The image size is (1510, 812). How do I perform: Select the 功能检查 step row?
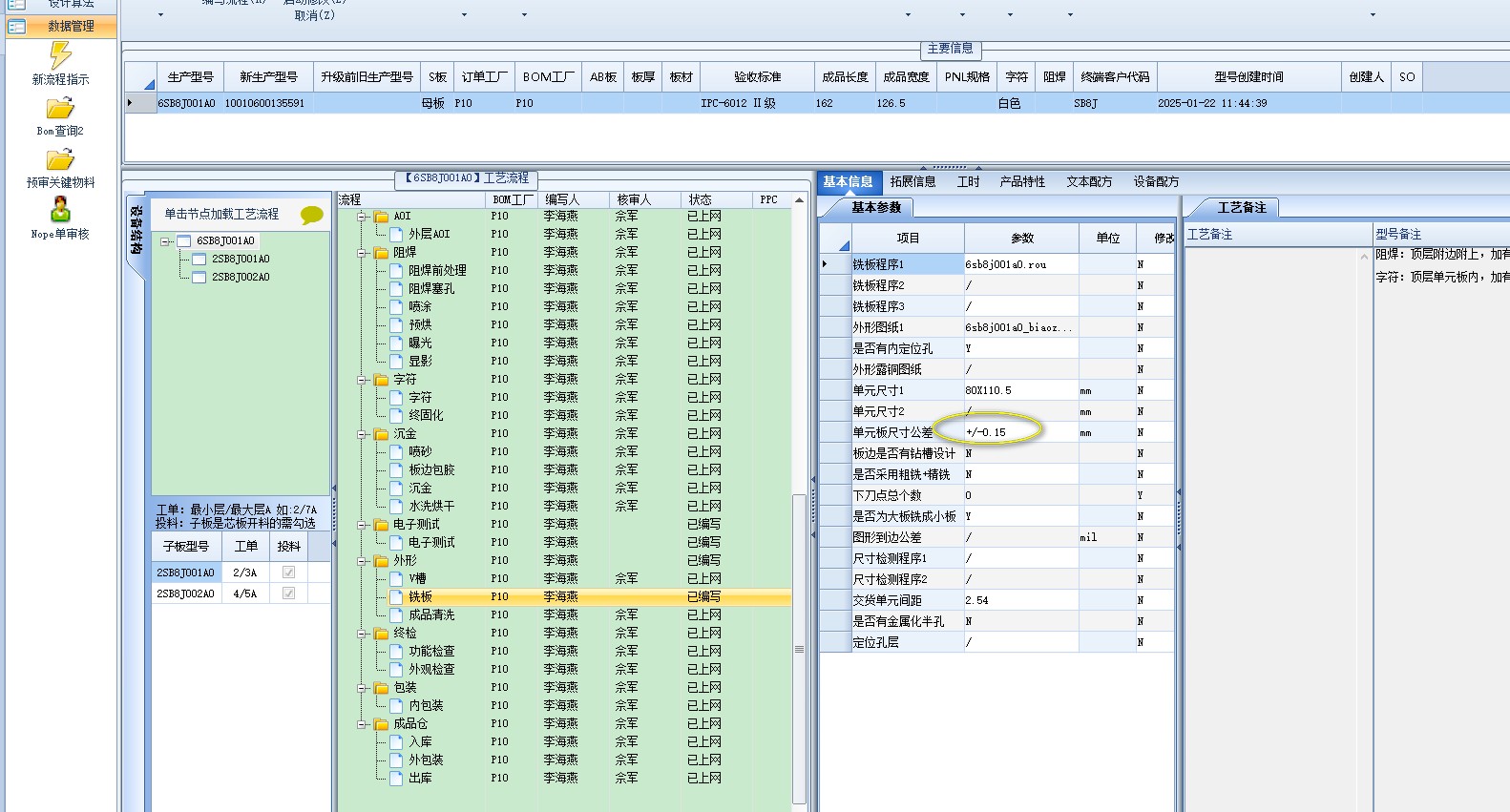pyautogui.click(x=565, y=651)
